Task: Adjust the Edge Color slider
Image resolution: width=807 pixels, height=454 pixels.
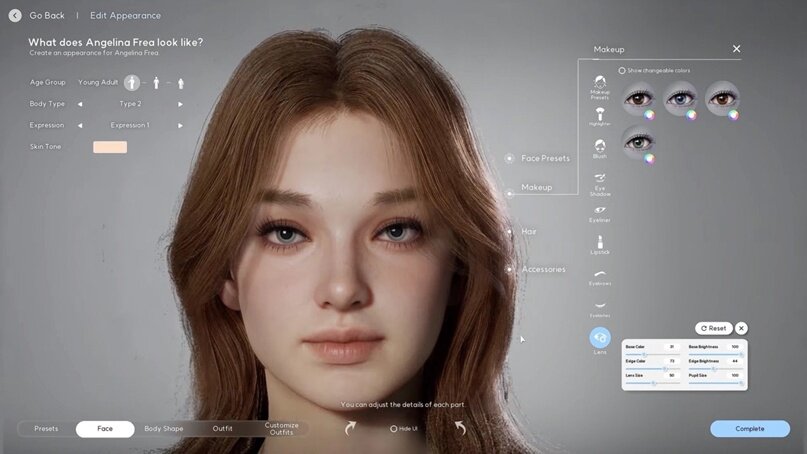Action: click(x=653, y=369)
